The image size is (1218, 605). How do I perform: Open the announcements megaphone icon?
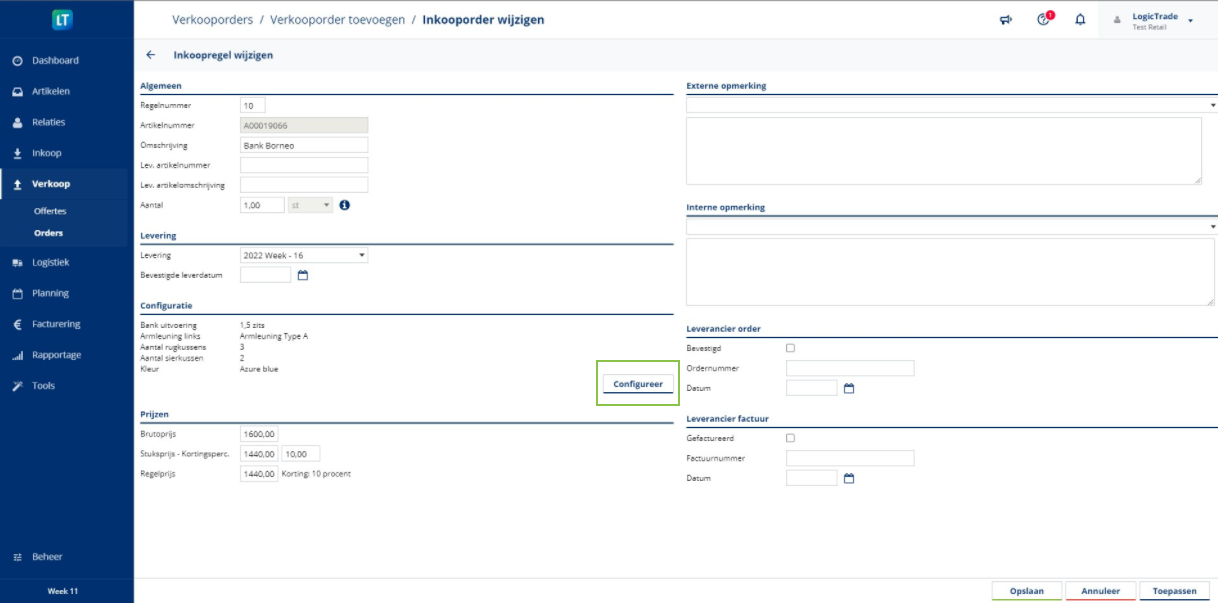pyautogui.click(x=1006, y=19)
